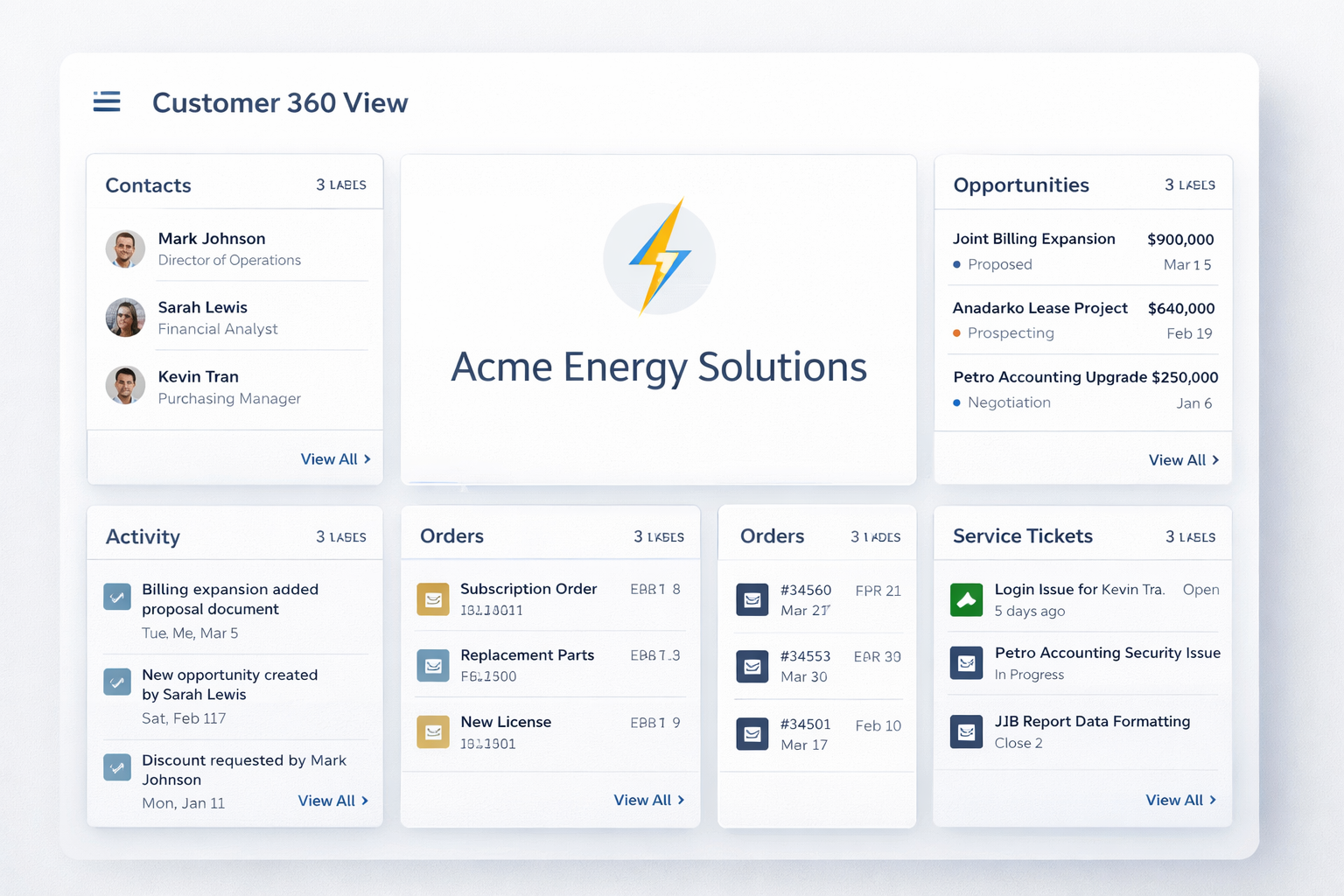Click the Subscription Order envelope icon
This screenshot has height=896, width=1344.
433,599
